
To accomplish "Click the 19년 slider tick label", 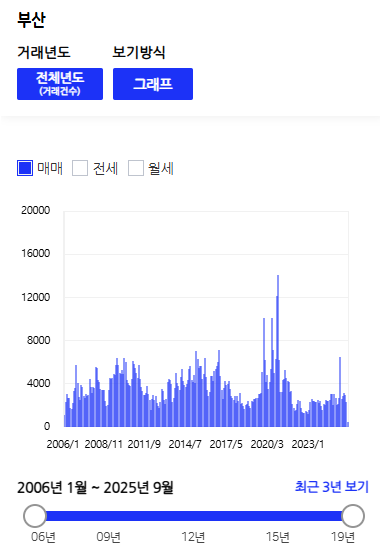I will point(343,537).
